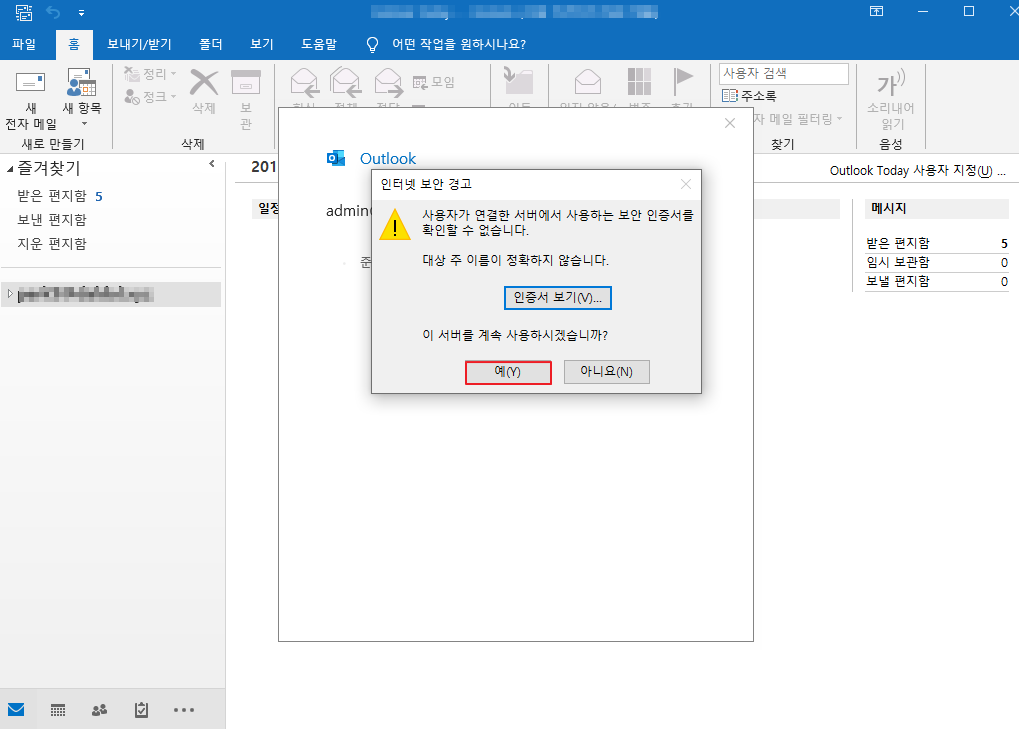Viewport: 1019px width, 729px height.
Task: Open 보낸 편지함 in the favorites list
Action: (x=51, y=220)
